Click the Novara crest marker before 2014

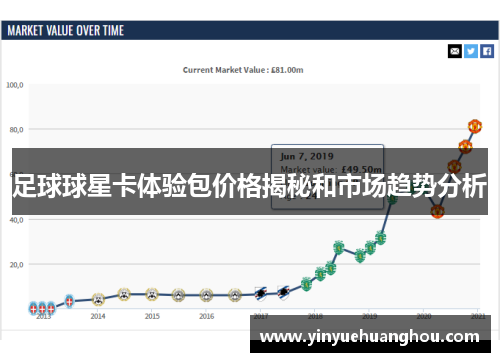point(69,302)
